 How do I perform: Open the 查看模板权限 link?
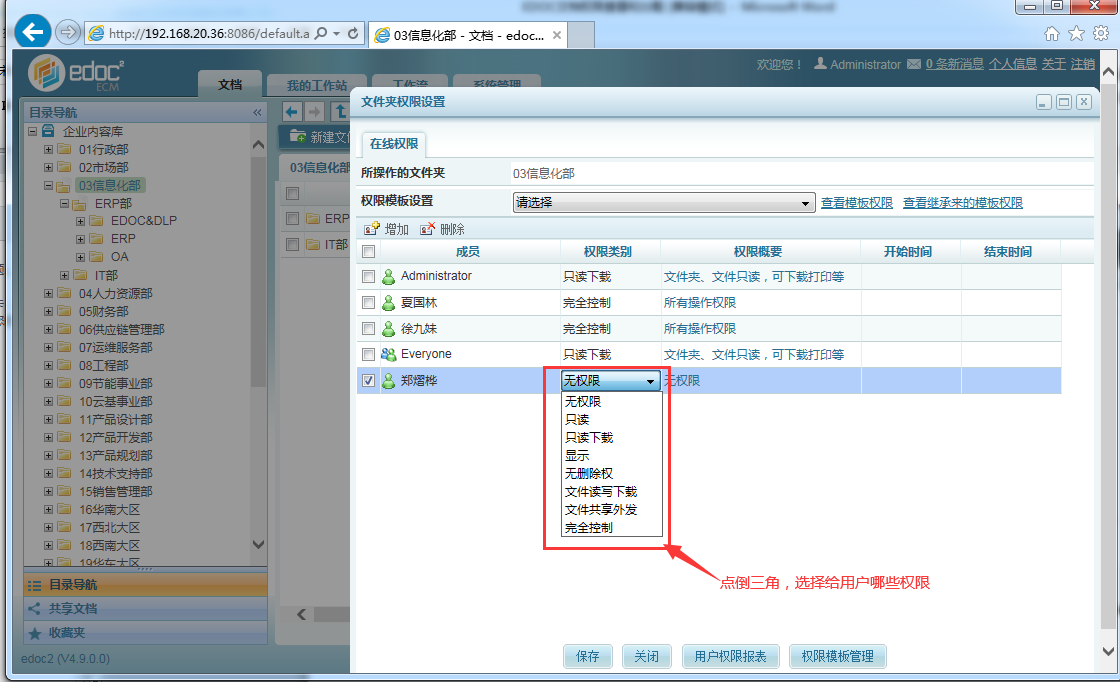tap(856, 203)
